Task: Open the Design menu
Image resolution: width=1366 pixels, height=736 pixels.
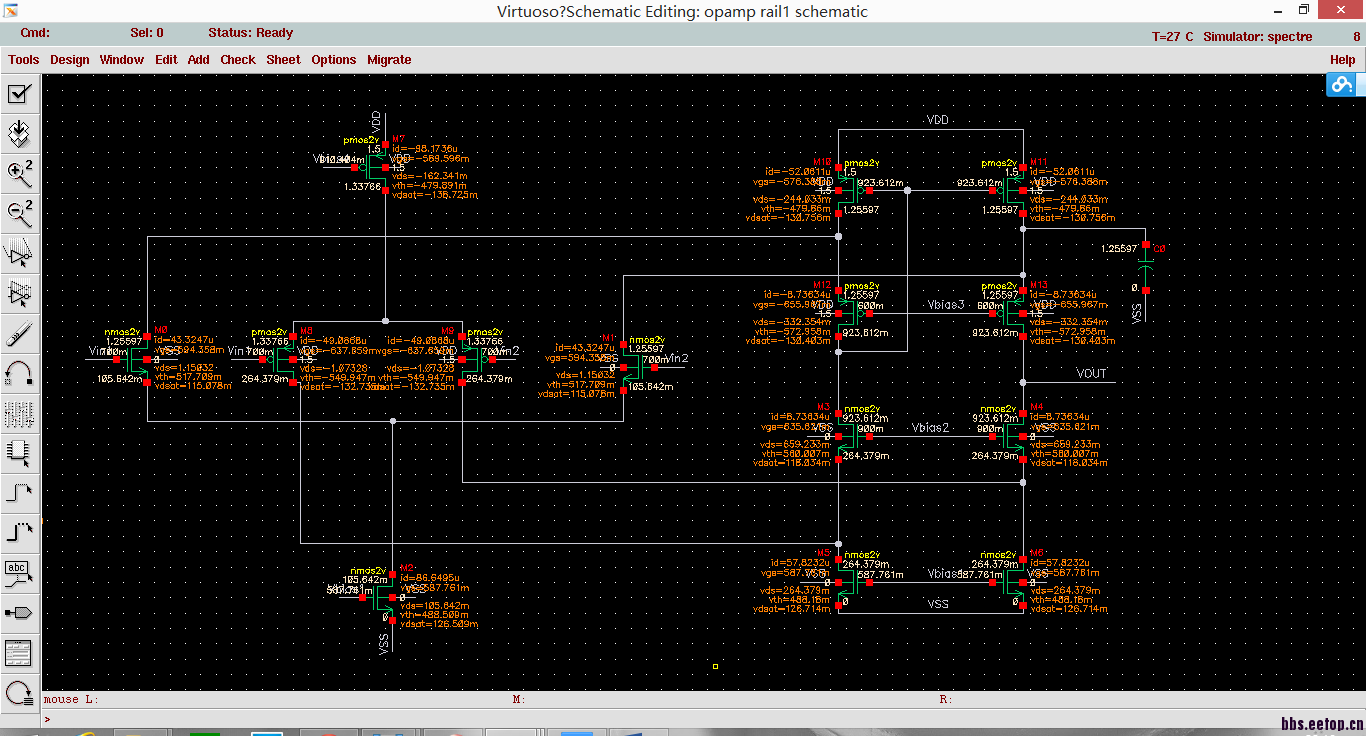Action: click(x=70, y=60)
